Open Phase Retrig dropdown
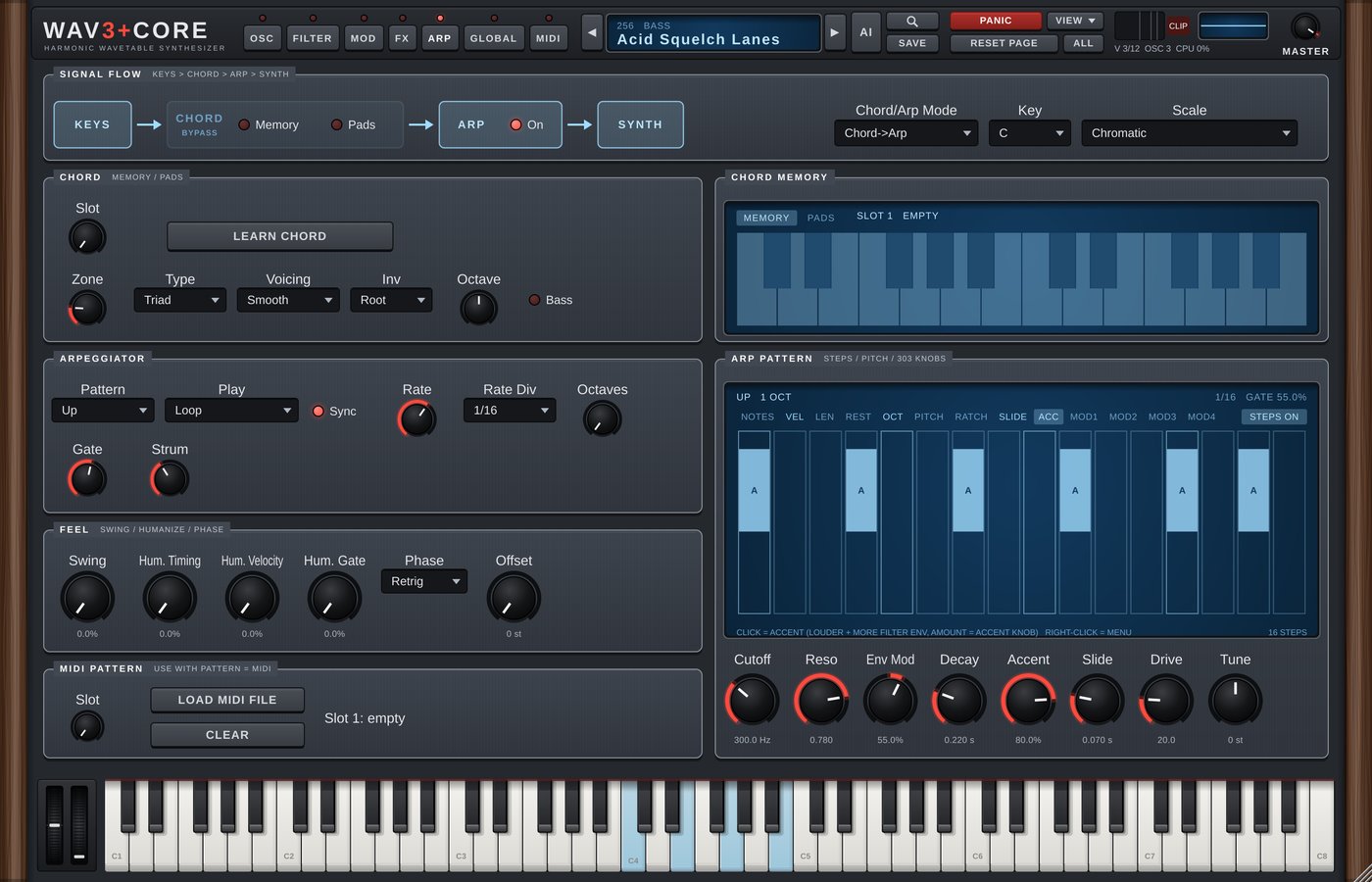The image size is (1372, 882). pos(423,581)
